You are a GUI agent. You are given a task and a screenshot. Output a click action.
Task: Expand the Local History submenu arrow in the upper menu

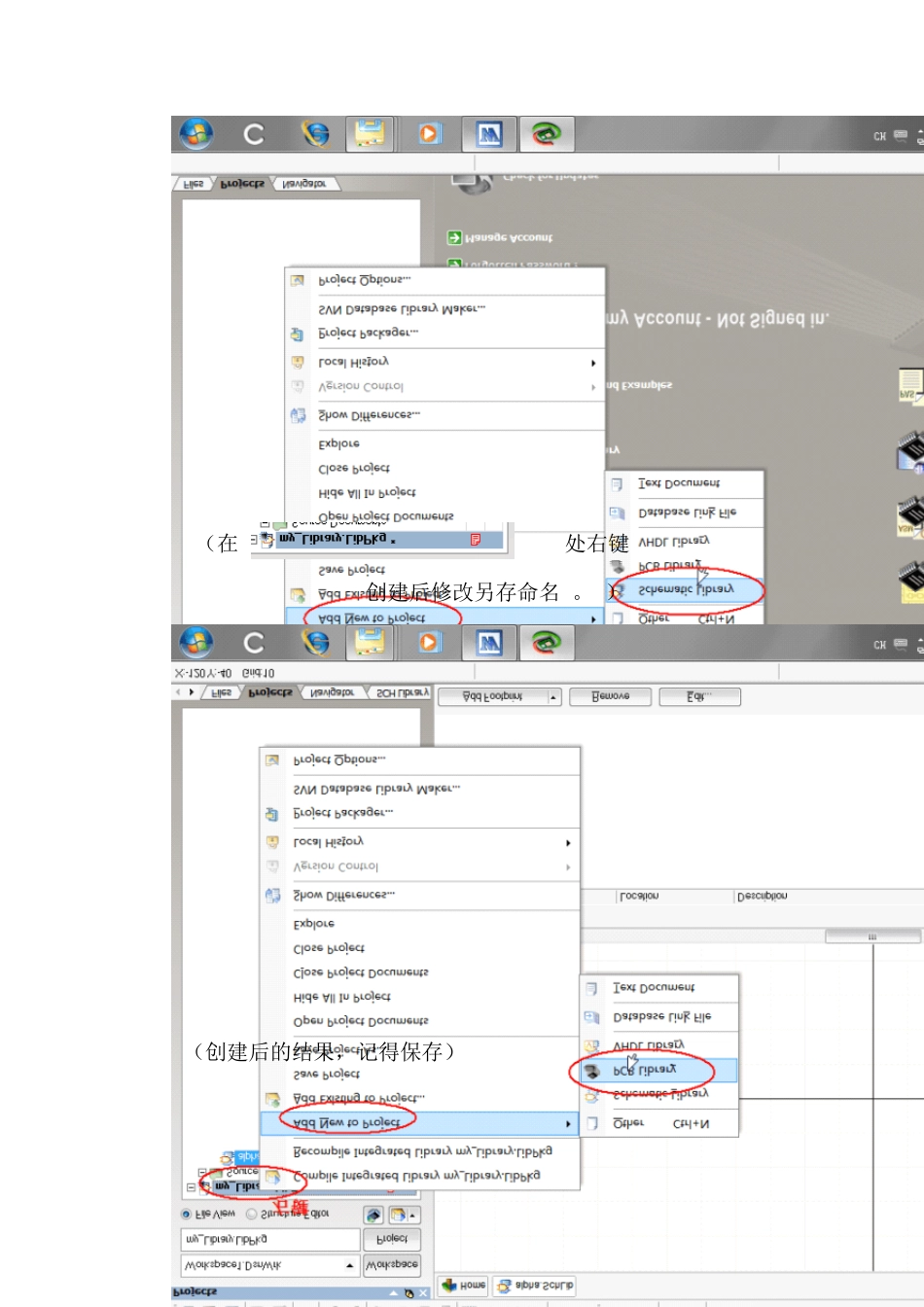pyautogui.click(x=593, y=363)
